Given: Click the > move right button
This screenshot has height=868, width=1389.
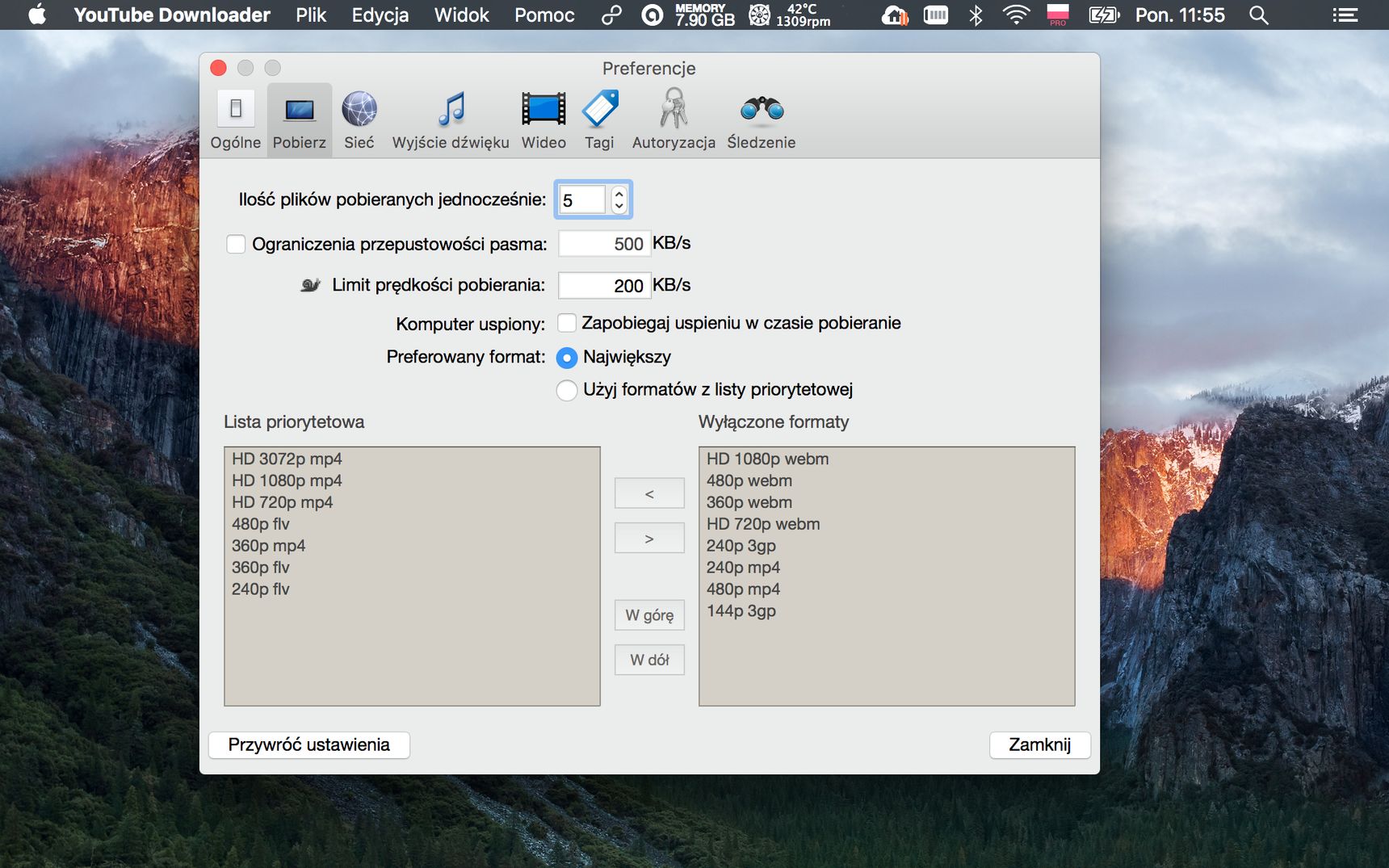Looking at the screenshot, I should (x=649, y=538).
